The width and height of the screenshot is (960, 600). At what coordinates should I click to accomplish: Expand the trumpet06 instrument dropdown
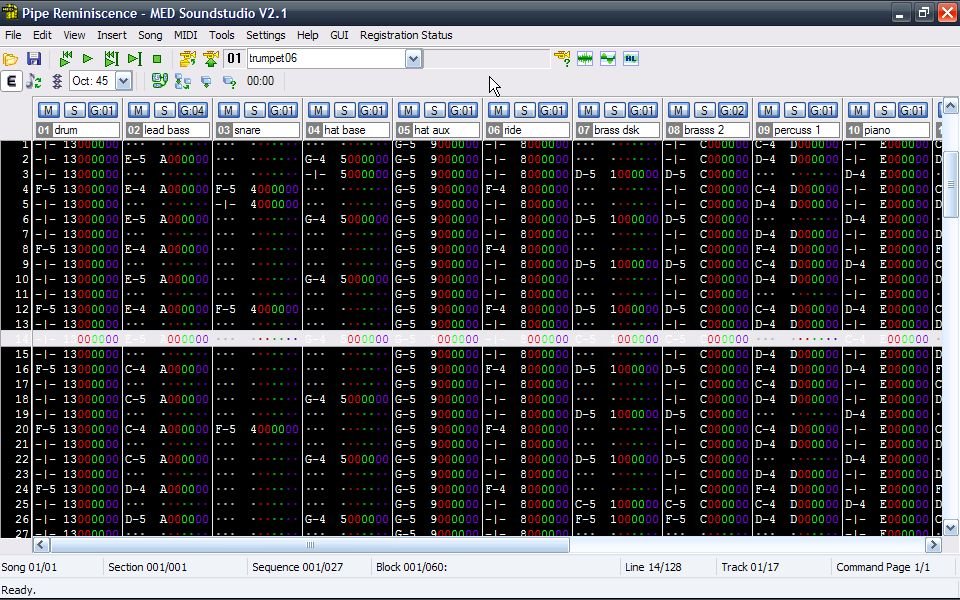pos(413,59)
